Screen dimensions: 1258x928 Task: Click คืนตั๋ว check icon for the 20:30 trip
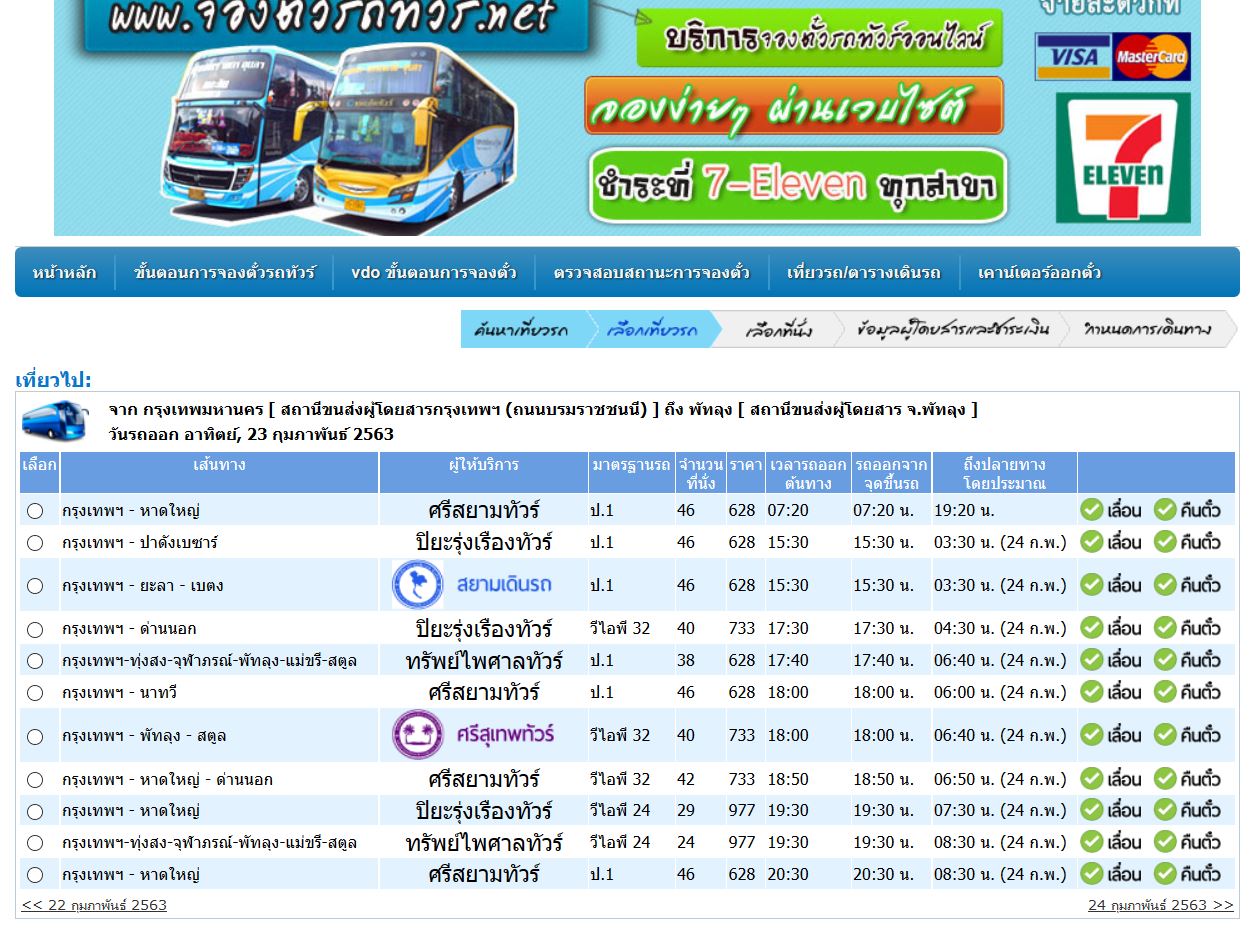tap(1165, 874)
